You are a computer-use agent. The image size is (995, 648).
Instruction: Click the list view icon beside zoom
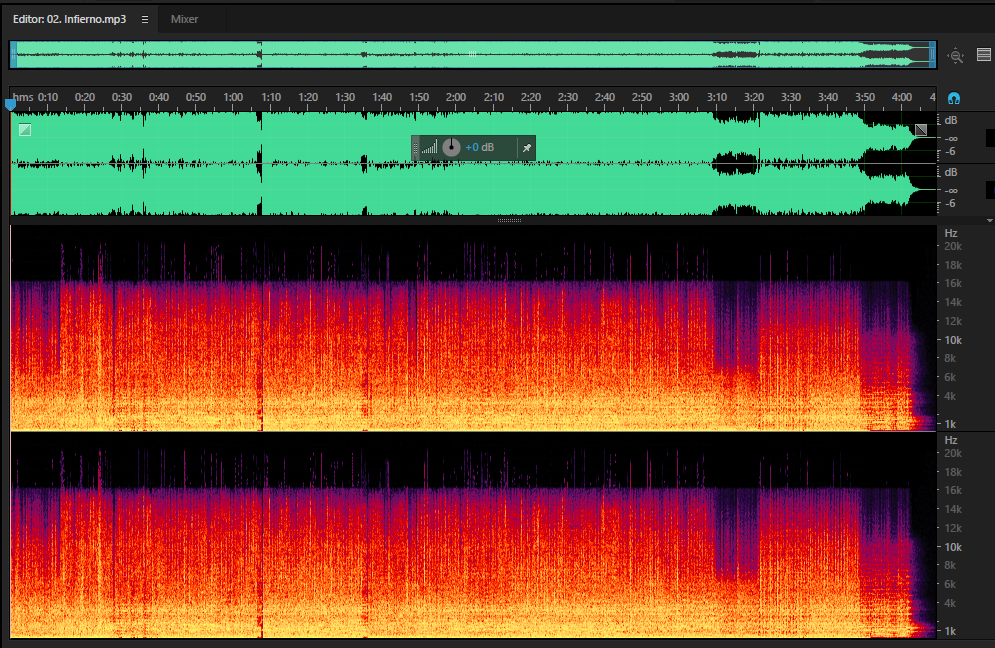click(984, 55)
